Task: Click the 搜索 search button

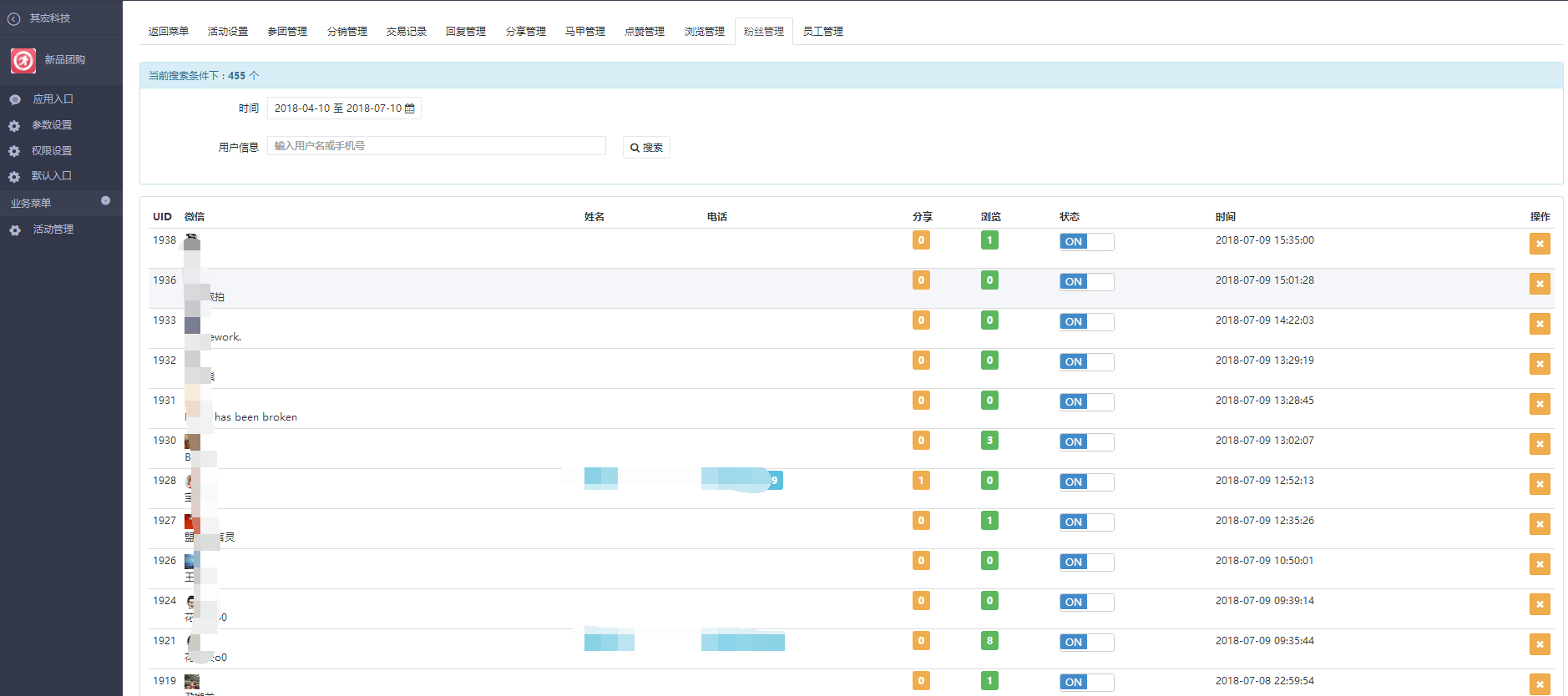Action: coord(646,148)
